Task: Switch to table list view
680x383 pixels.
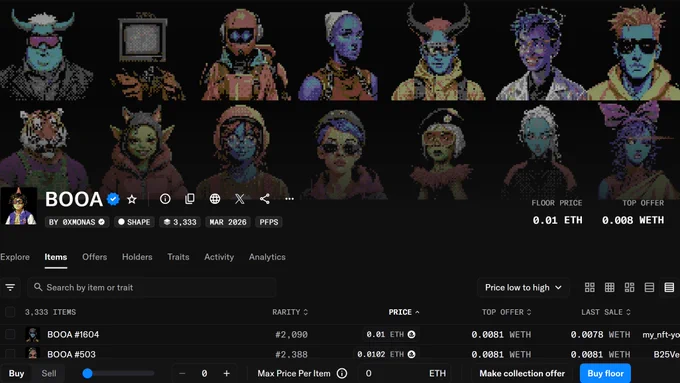Action: (x=669, y=287)
